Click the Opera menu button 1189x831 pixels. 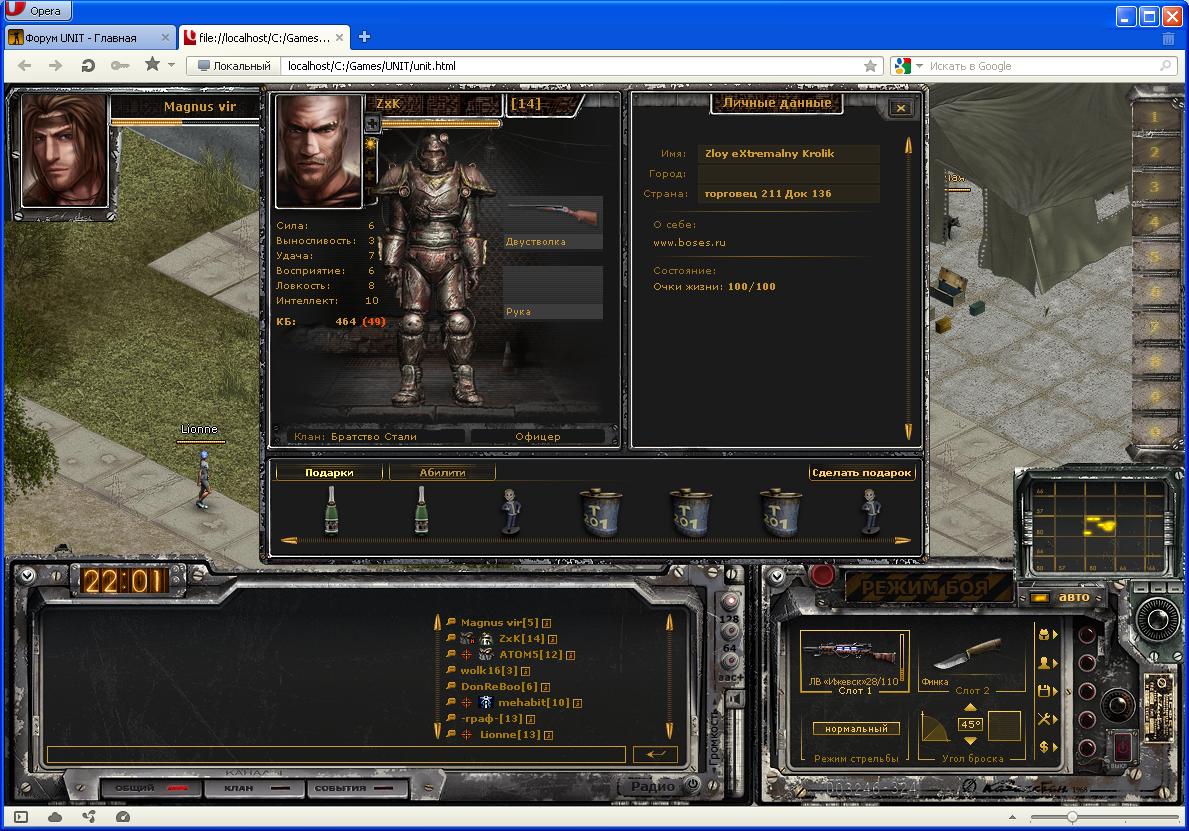click(37, 10)
